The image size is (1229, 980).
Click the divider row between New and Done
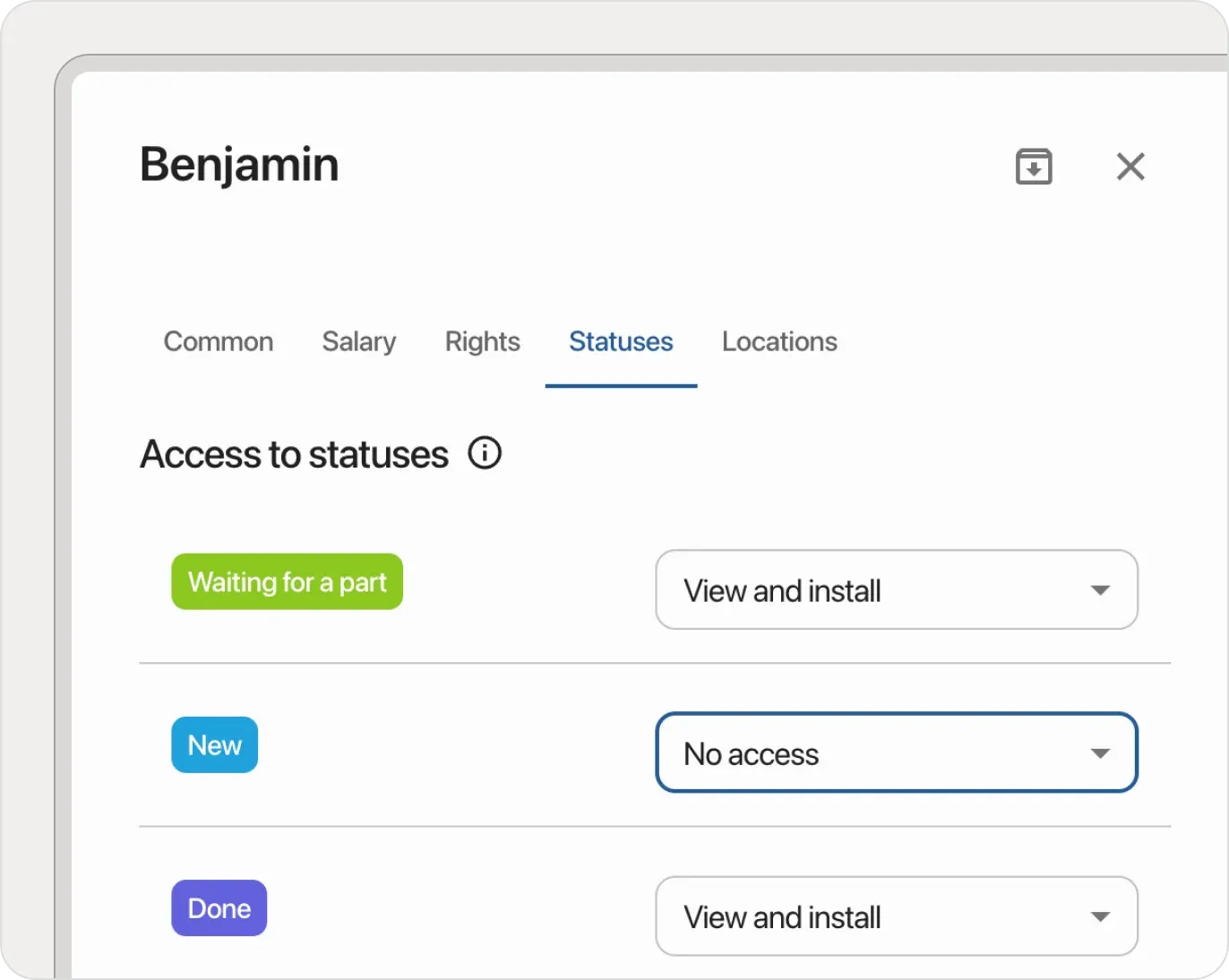655,826
